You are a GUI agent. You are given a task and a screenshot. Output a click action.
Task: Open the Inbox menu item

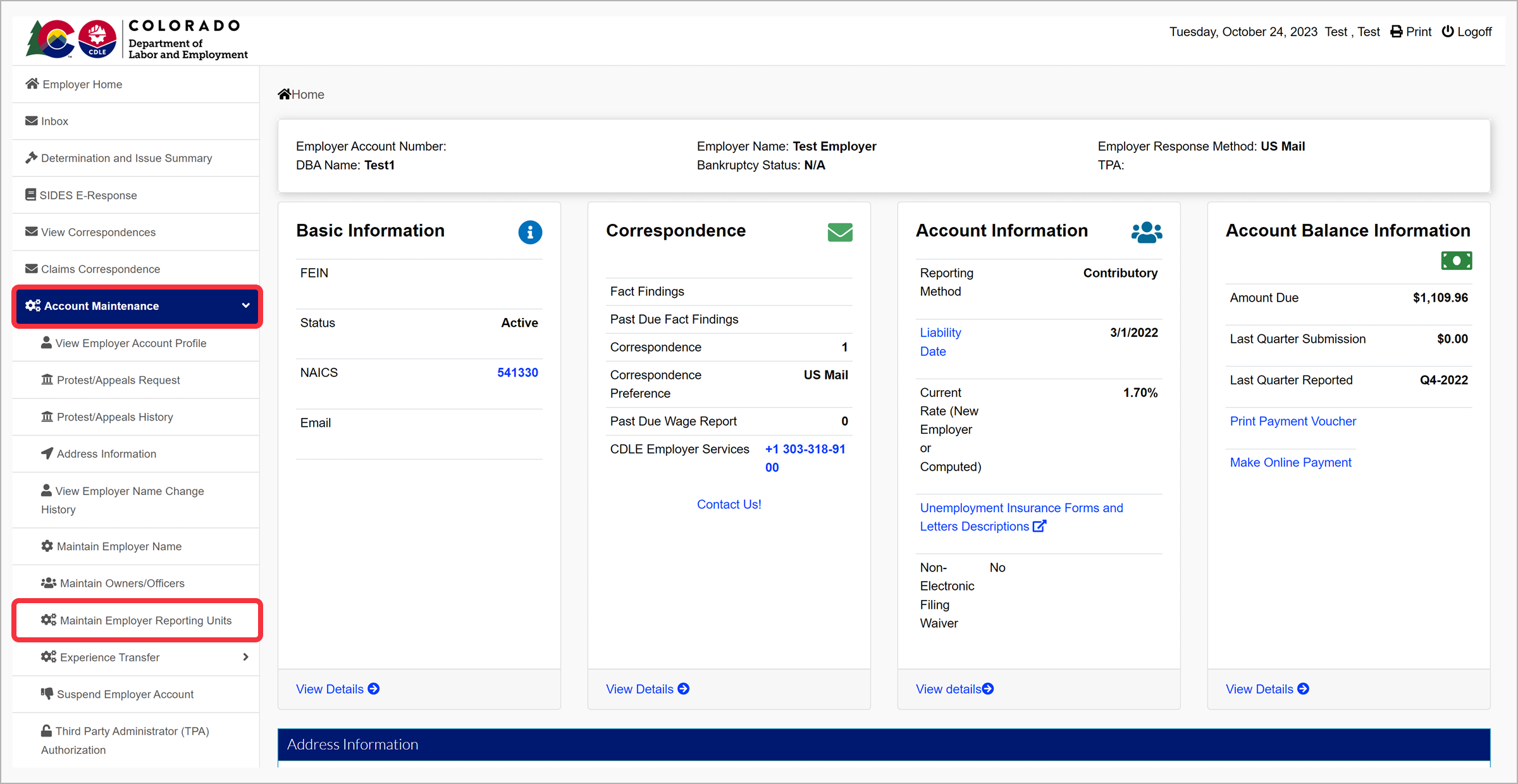[136, 121]
